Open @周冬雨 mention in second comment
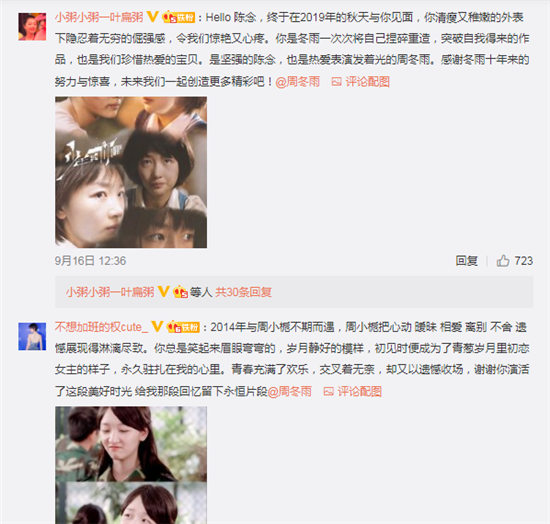 (289, 391)
